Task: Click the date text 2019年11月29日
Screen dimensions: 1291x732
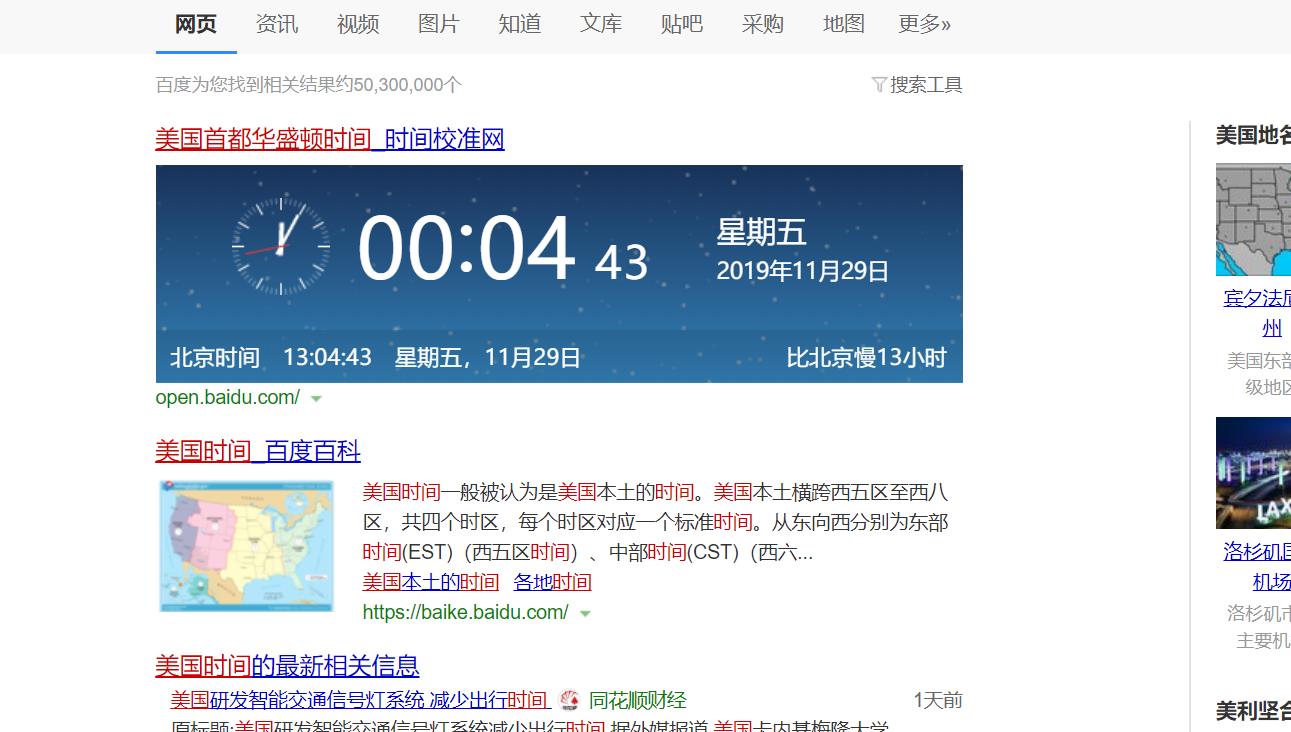Action: 802,271
